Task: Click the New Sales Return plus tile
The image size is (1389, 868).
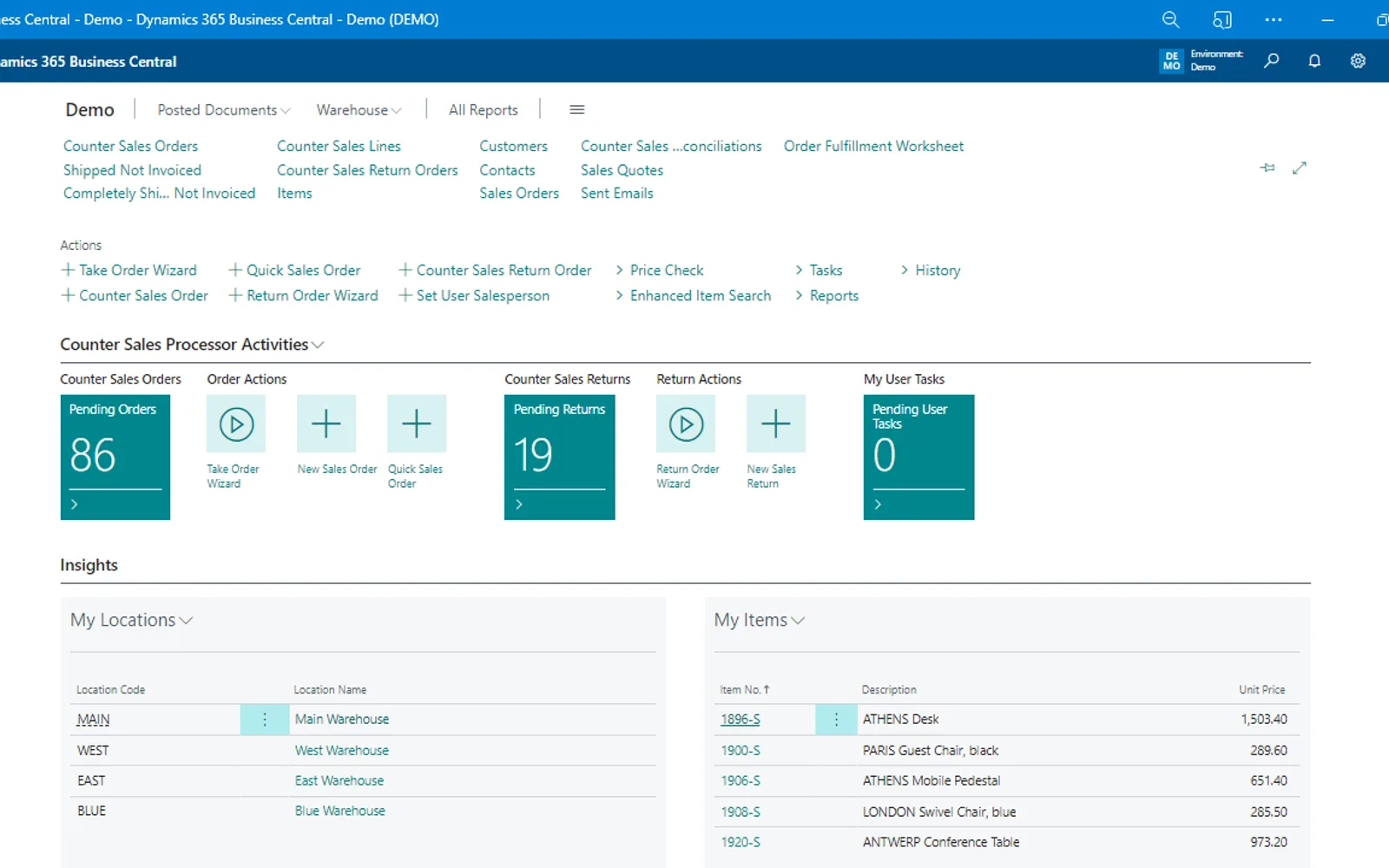Action: coord(776,424)
